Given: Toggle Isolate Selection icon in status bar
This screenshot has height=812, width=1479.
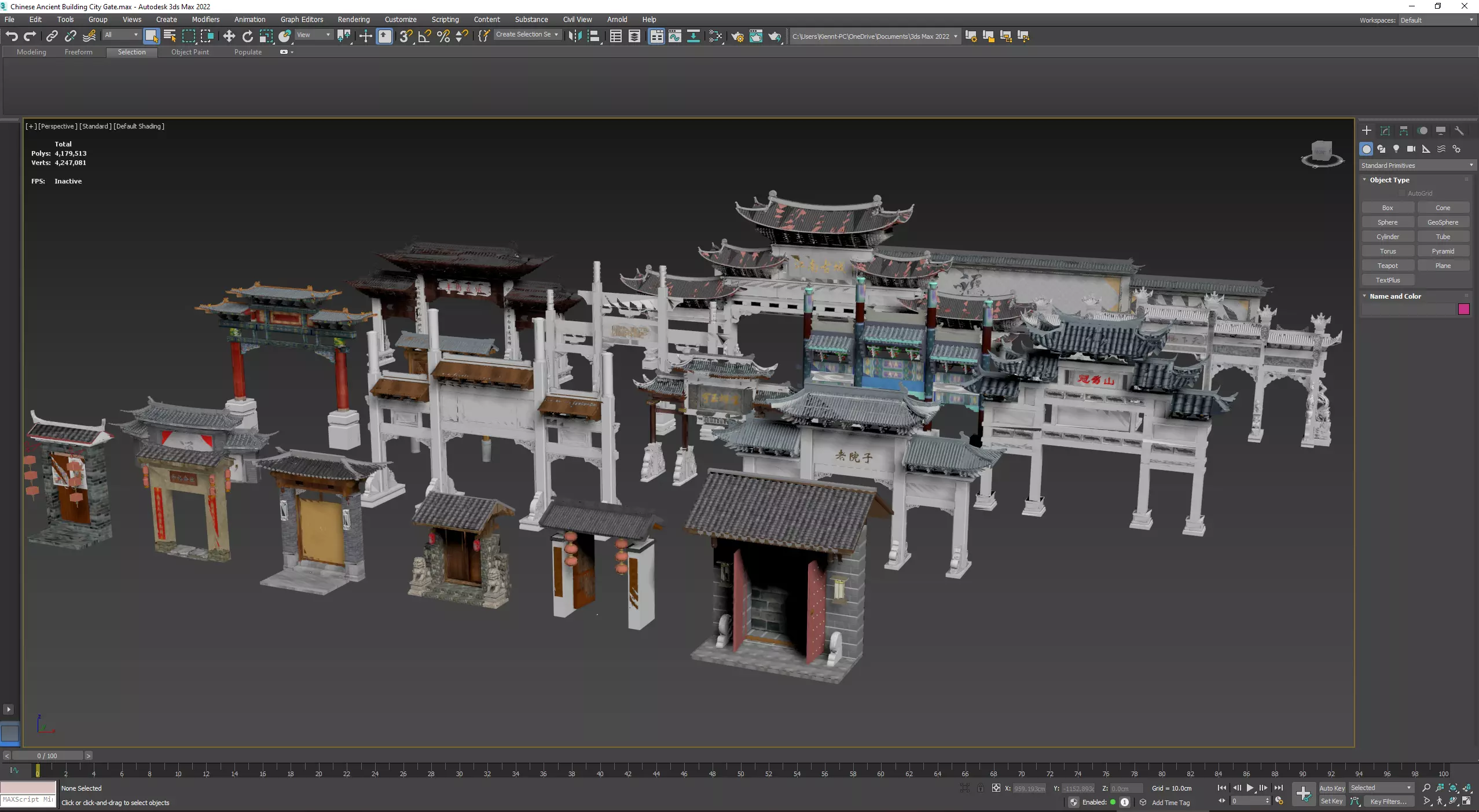Looking at the screenshot, I should 964,788.
